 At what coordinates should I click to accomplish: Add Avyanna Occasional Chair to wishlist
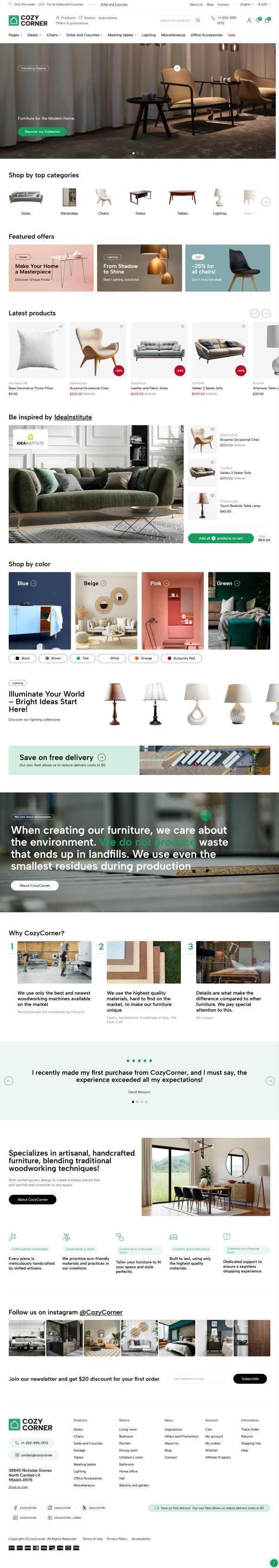(121, 326)
